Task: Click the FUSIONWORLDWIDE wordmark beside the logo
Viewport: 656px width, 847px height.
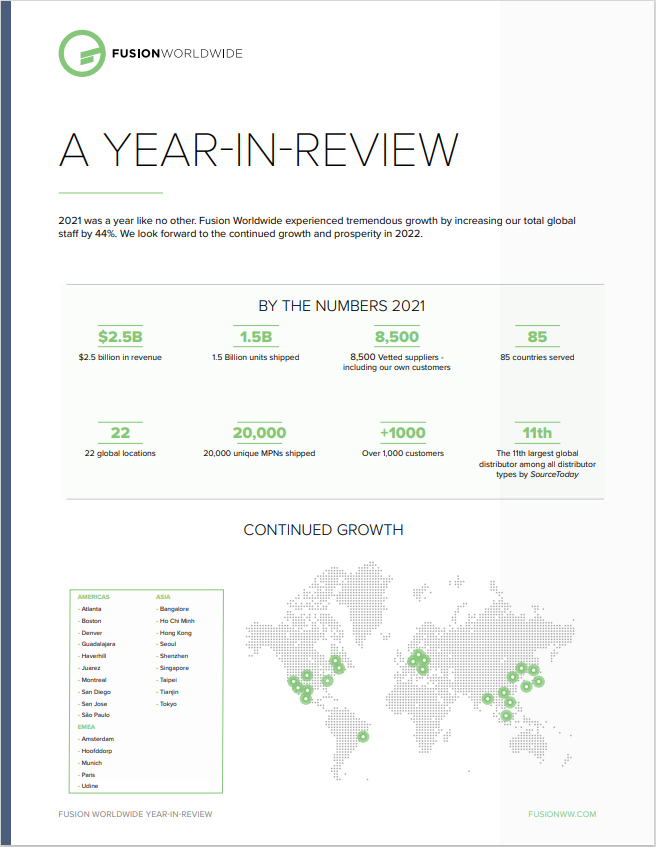Action: [177, 53]
